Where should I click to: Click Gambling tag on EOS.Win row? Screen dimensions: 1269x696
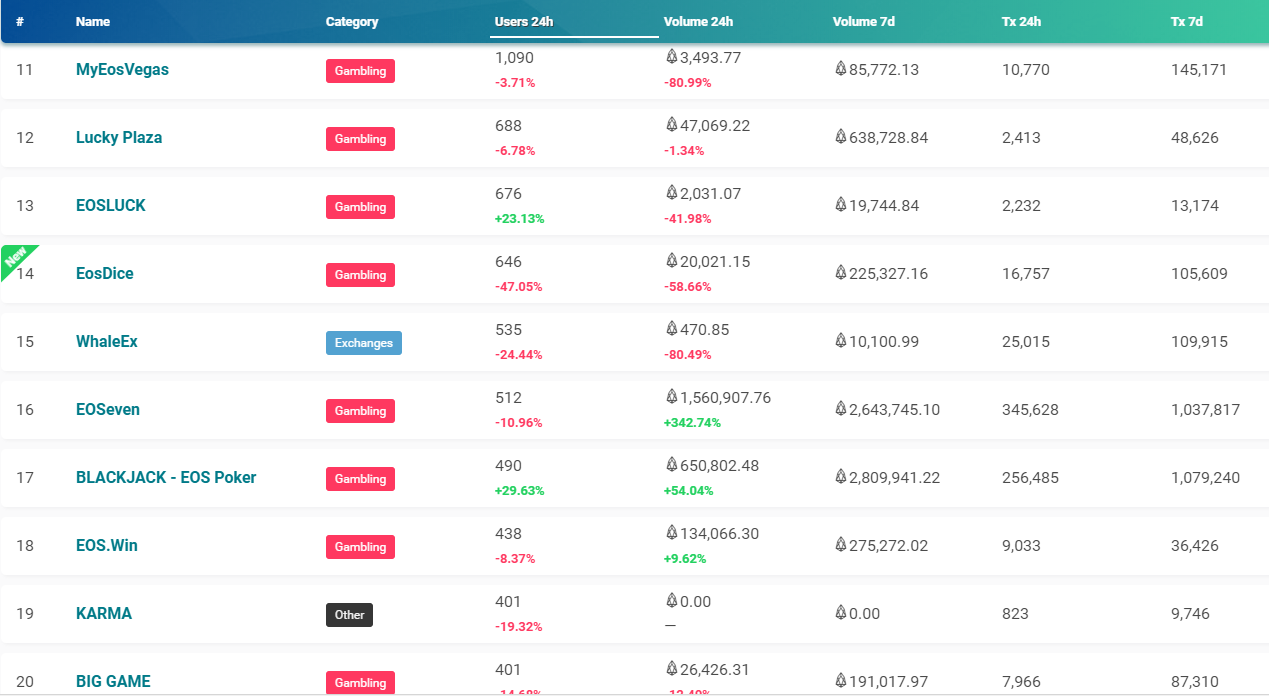point(360,547)
